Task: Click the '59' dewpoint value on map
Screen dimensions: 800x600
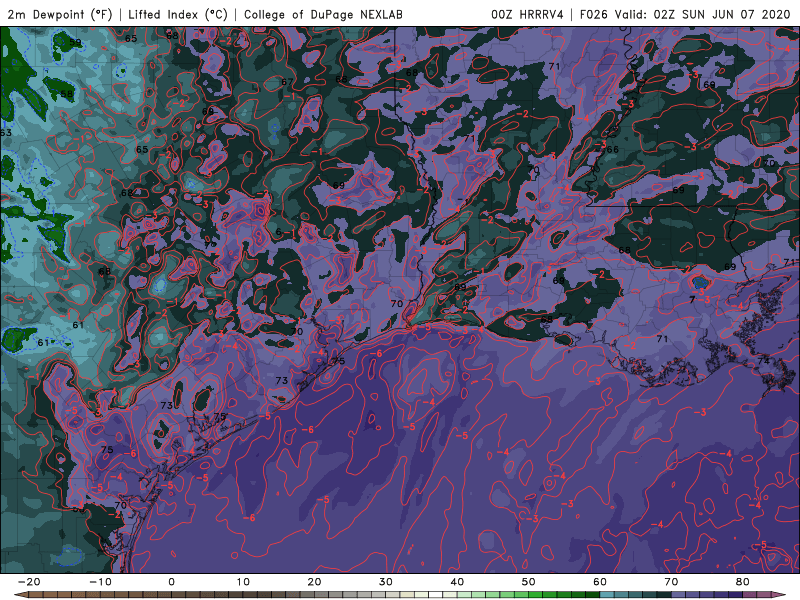Action: click(x=75, y=42)
